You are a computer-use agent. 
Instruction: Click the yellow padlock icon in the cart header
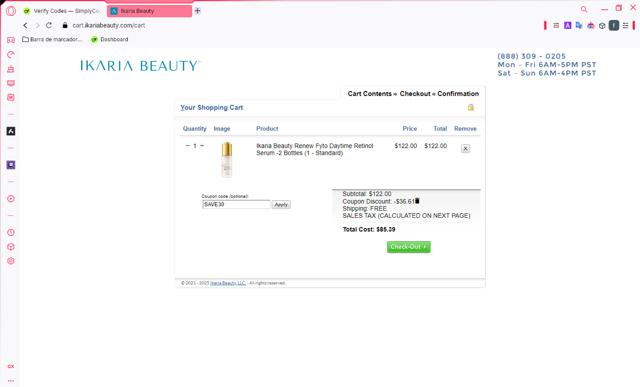pos(471,107)
